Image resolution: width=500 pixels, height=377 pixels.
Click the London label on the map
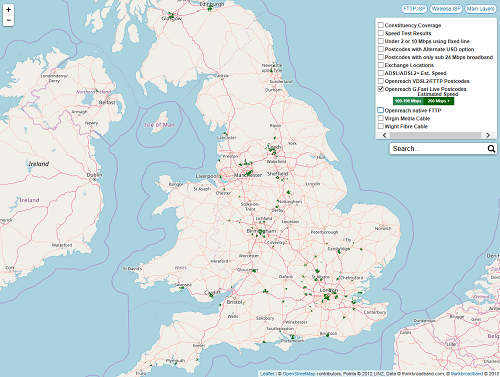pos(329,290)
